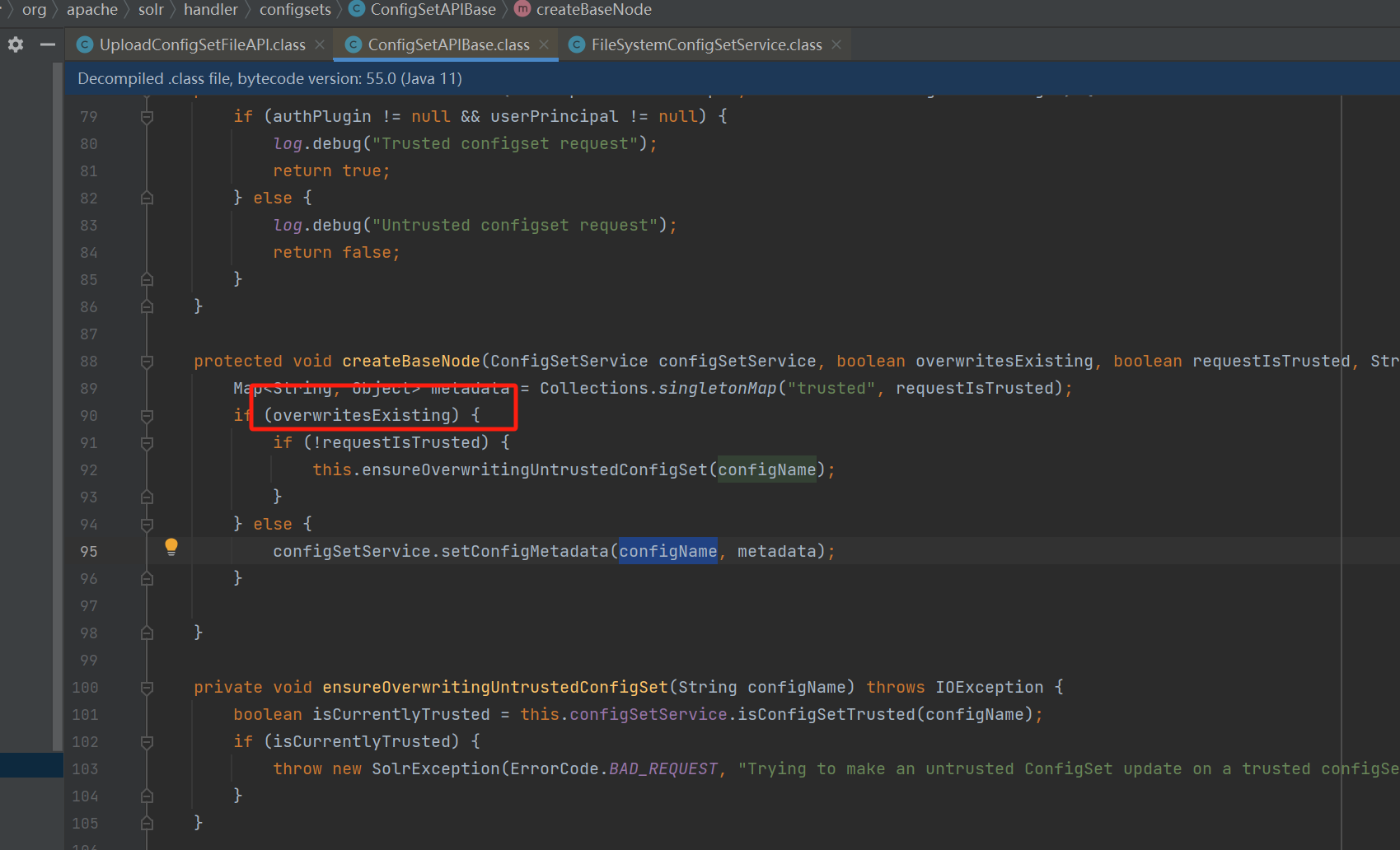Click fold end marker at line 86
Screen dimensions: 1400x850
point(147,306)
